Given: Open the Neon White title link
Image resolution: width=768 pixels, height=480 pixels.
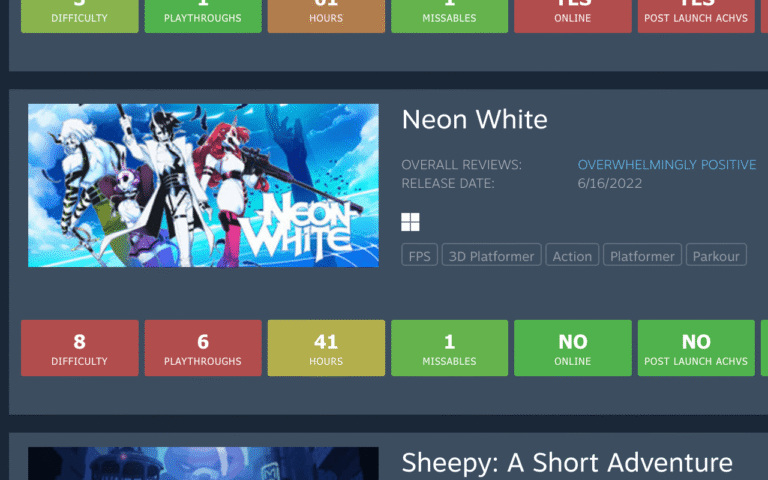Looking at the screenshot, I should (x=474, y=120).
